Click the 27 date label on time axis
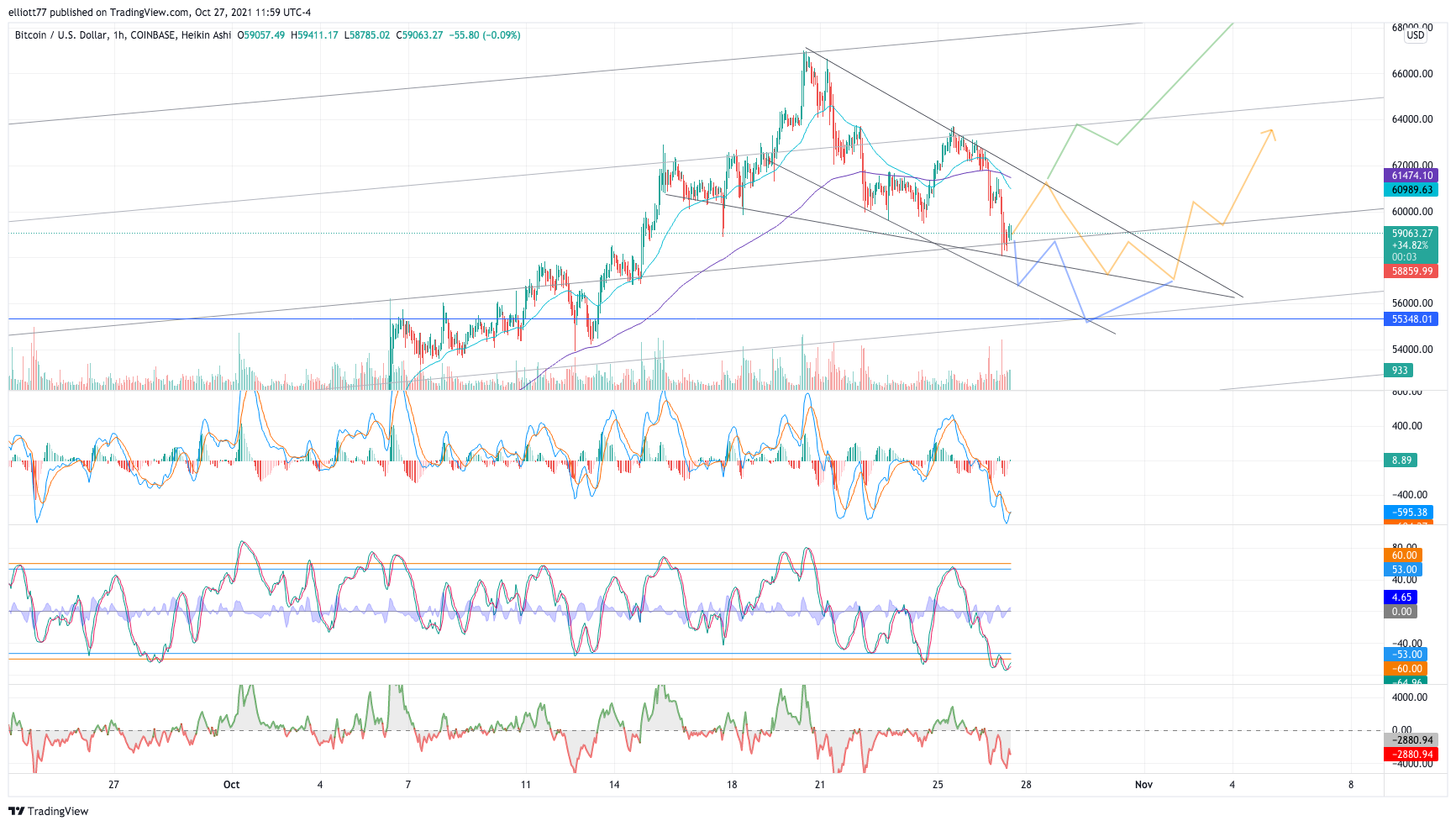This screenshot has height=826, width=1456. point(113,785)
